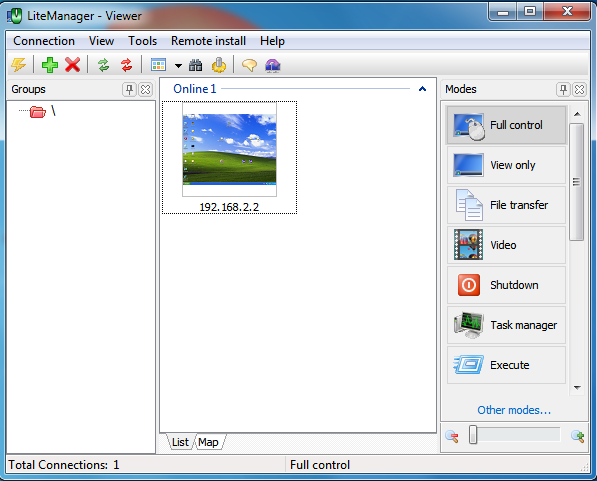Image resolution: width=597 pixels, height=481 pixels.
Task: Open the Remote install menu
Action: point(208,41)
